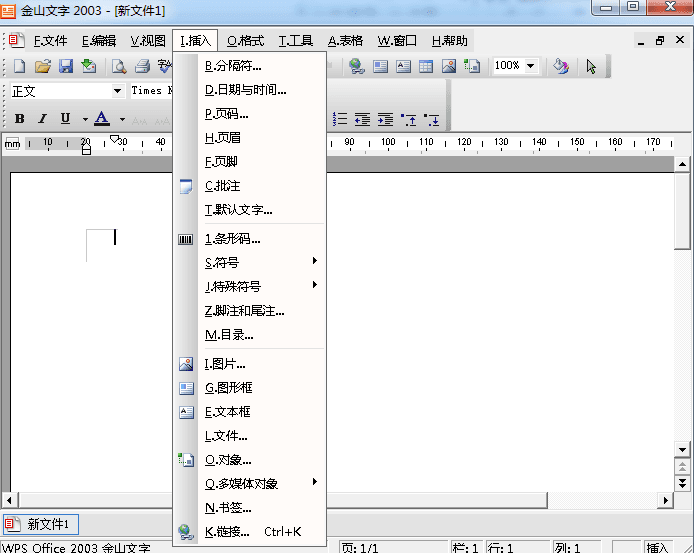The height and width of the screenshot is (553, 694).
Task: Choose O.对象 menu entry
Action: [251, 460]
